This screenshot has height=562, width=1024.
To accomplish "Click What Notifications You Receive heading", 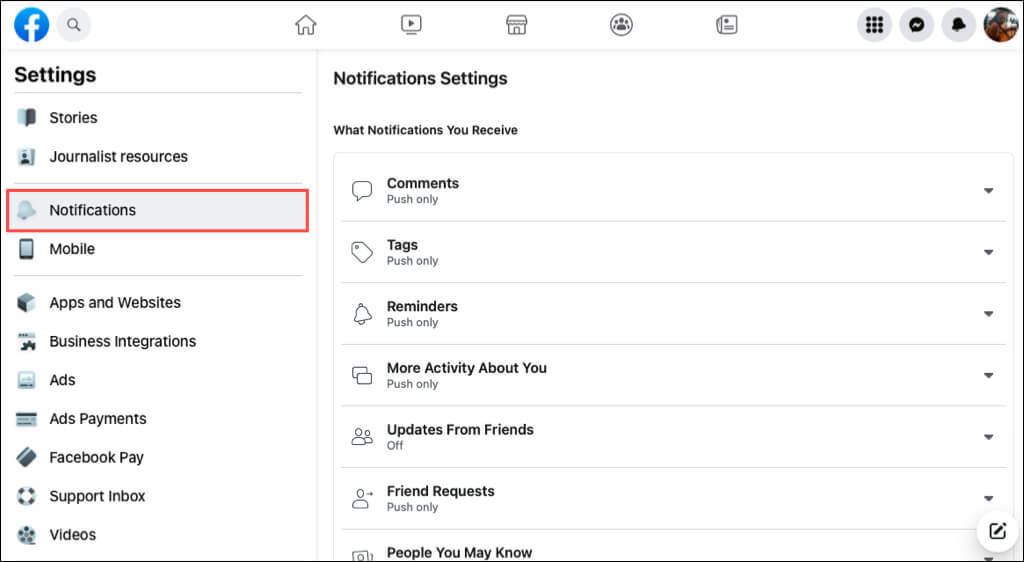I will point(425,131).
